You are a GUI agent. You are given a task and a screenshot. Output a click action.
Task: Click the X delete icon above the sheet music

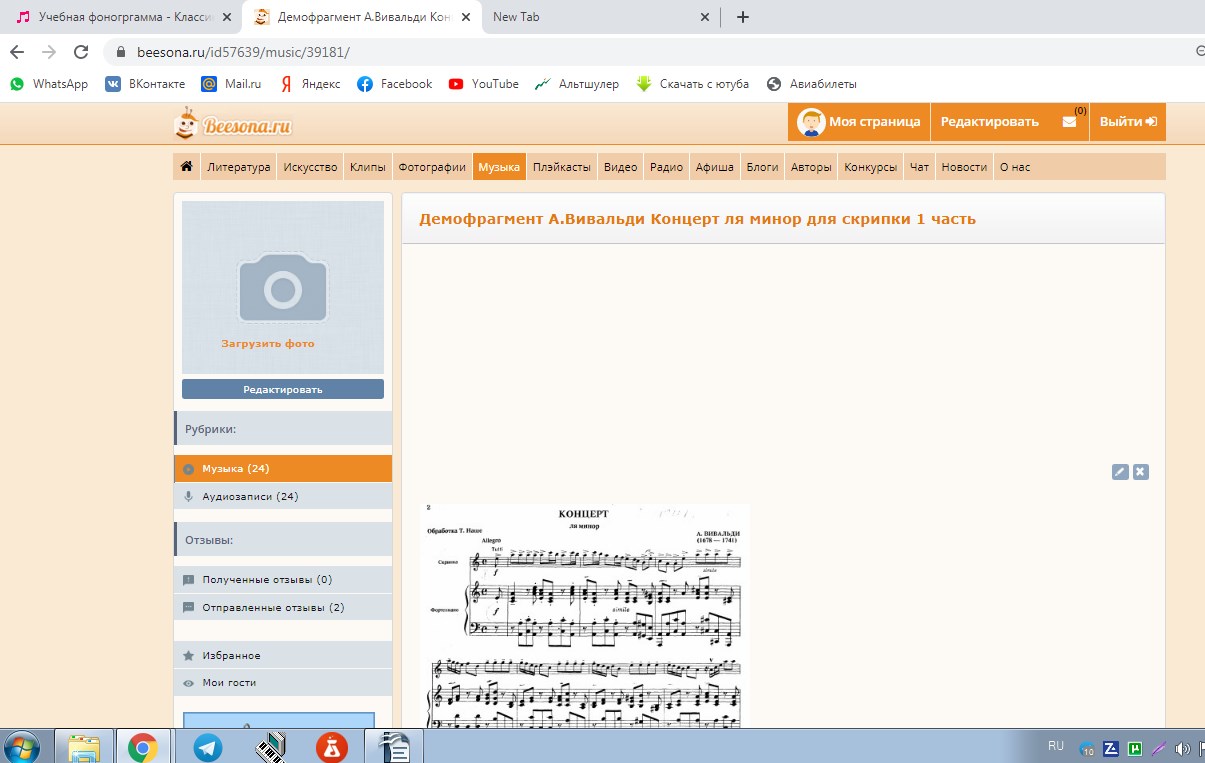point(1140,472)
